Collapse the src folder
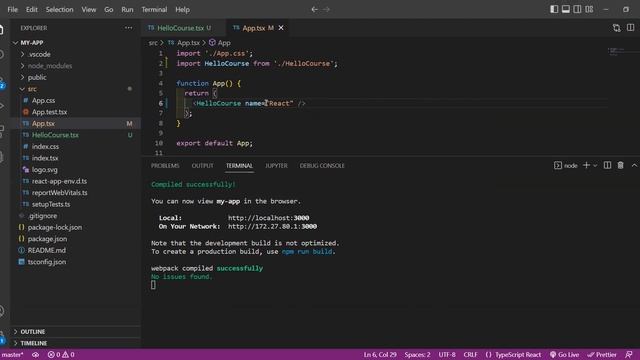The height and width of the screenshot is (360, 640). click(76, 89)
